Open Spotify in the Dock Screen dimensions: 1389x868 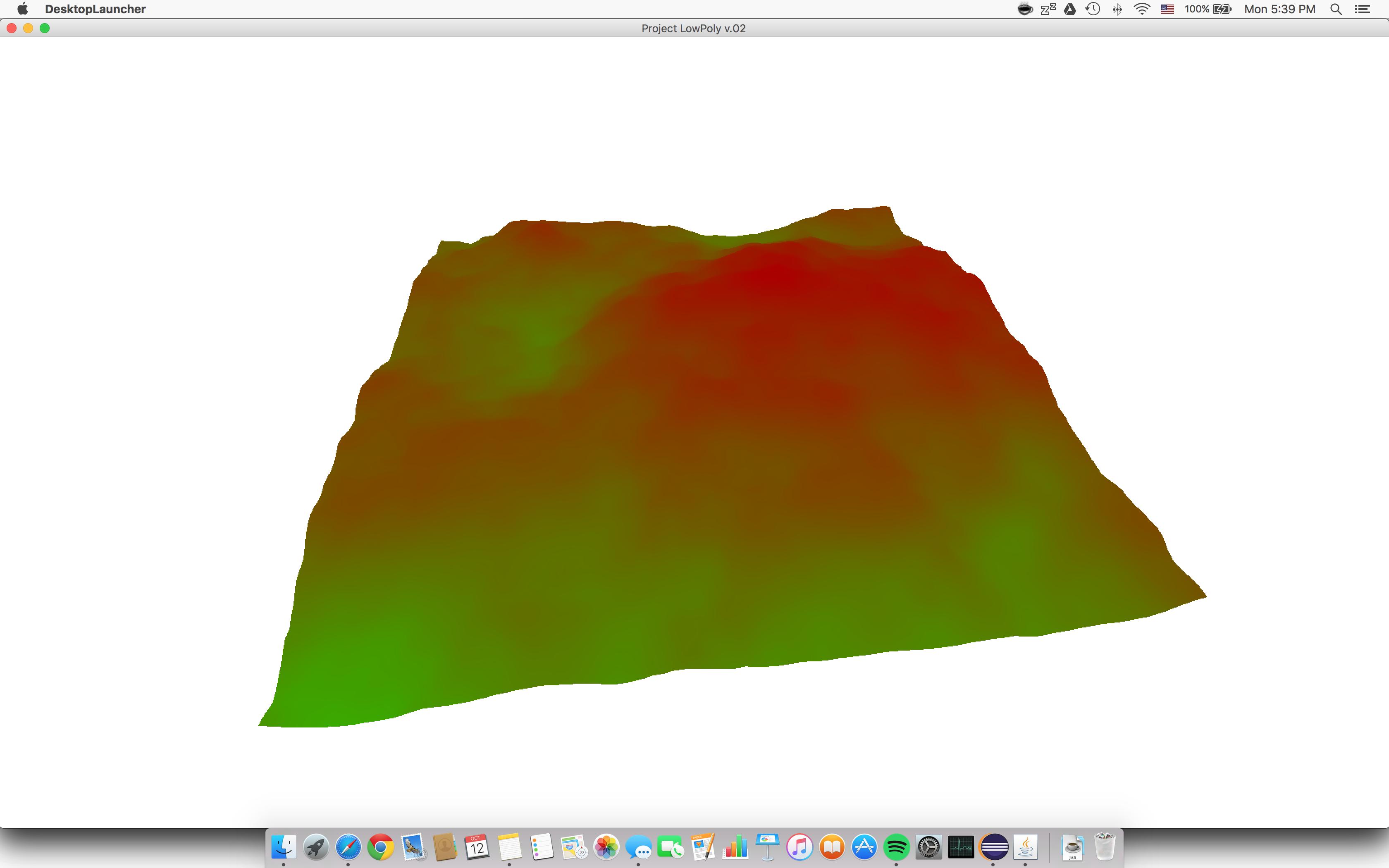(x=896, y=847)
